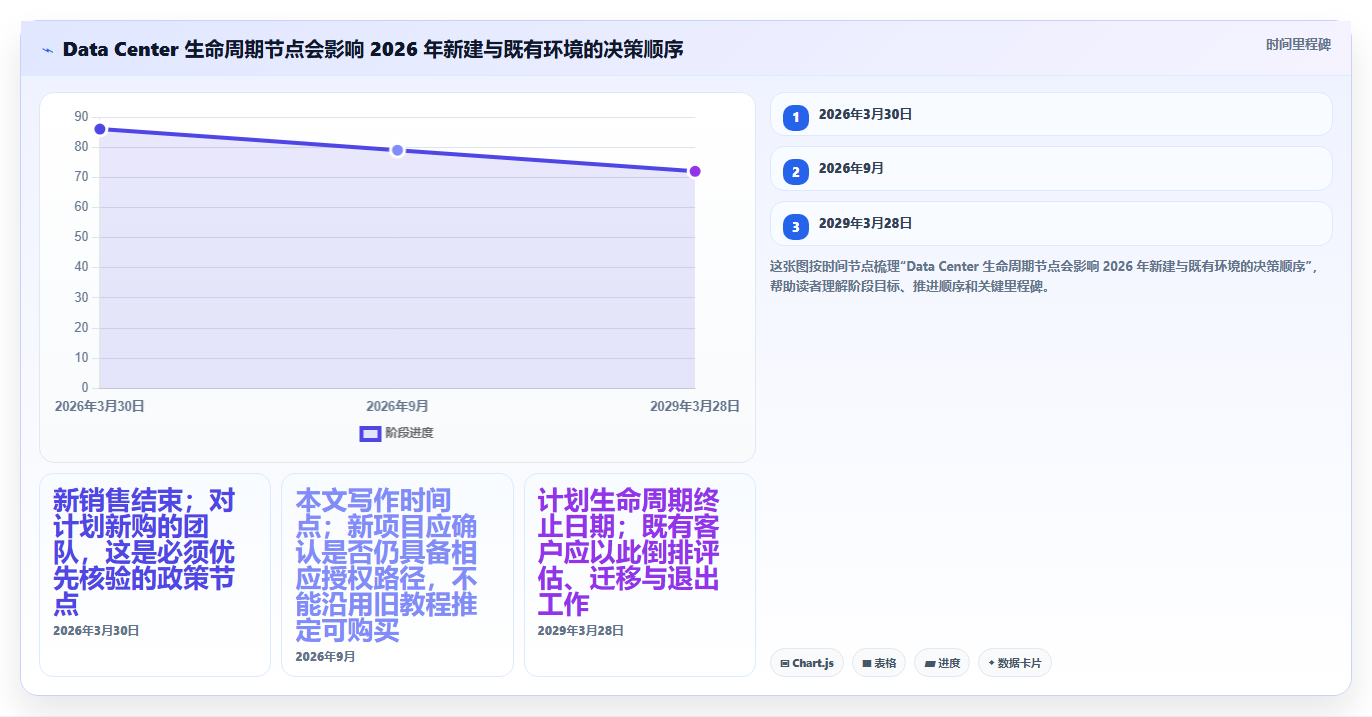Select the chart data point at 2026年3月30日

pos(100,129)
